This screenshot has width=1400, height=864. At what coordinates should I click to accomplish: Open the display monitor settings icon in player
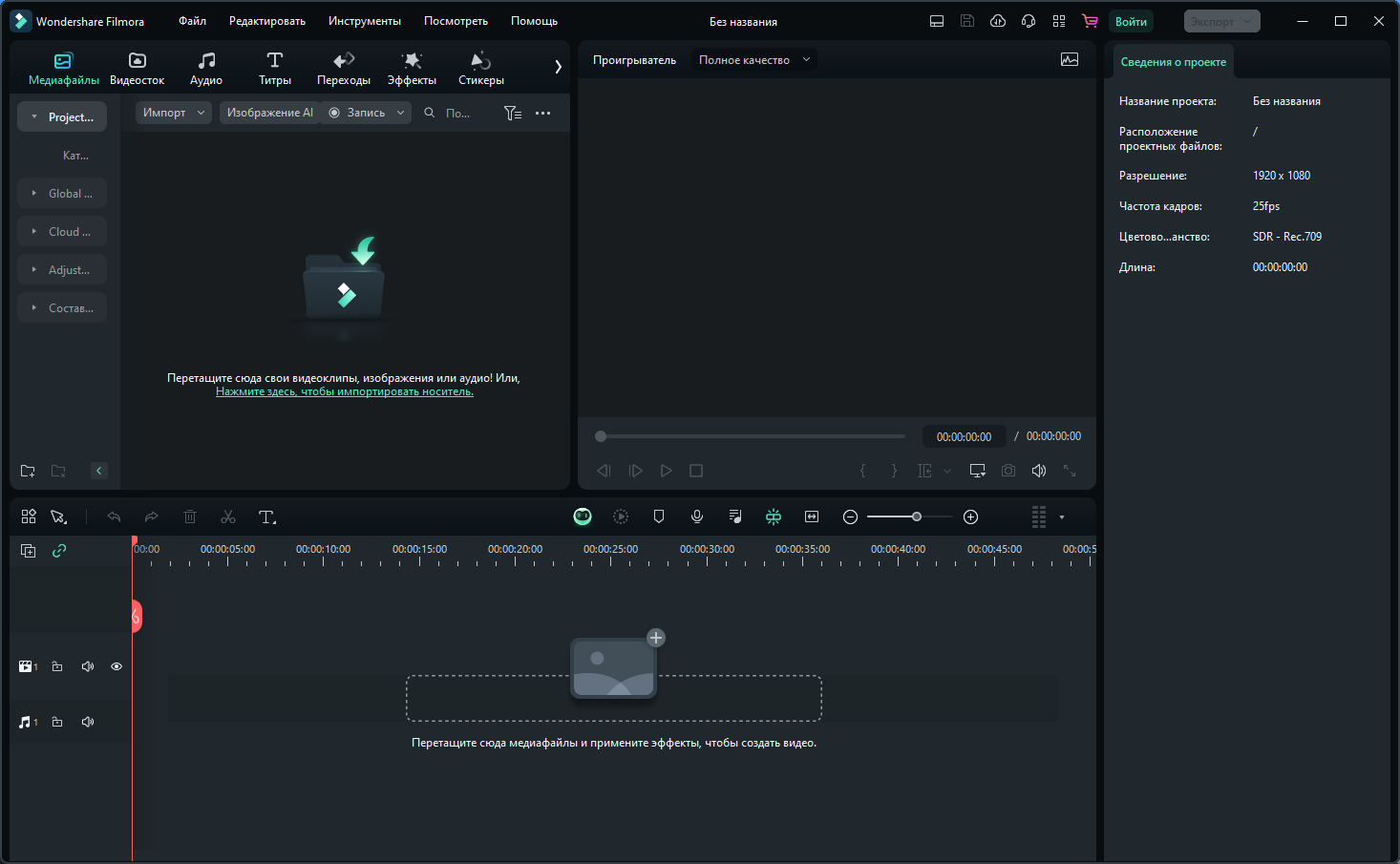coord(978,471)
